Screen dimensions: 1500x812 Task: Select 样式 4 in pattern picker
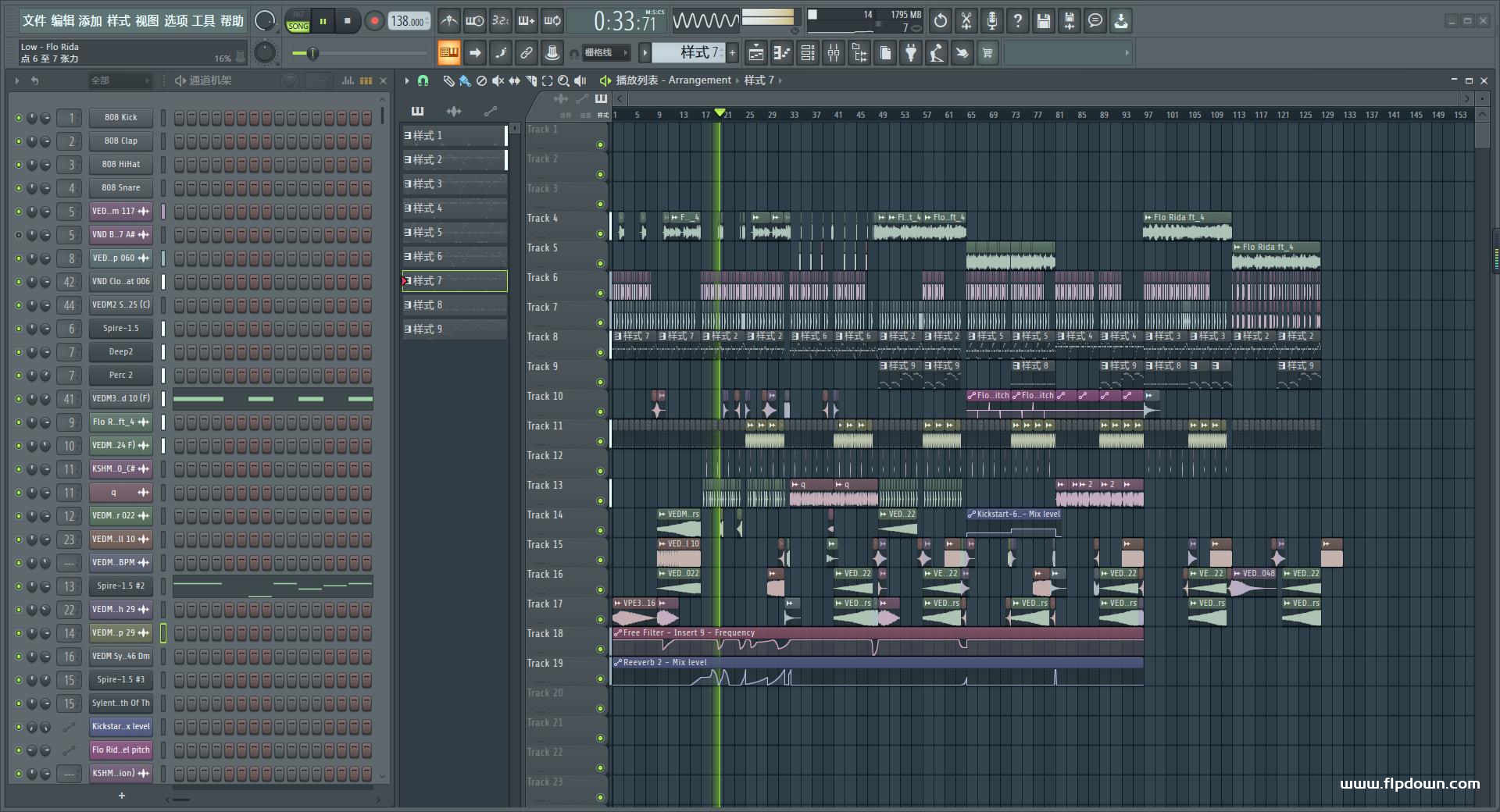tap(454, 208)
